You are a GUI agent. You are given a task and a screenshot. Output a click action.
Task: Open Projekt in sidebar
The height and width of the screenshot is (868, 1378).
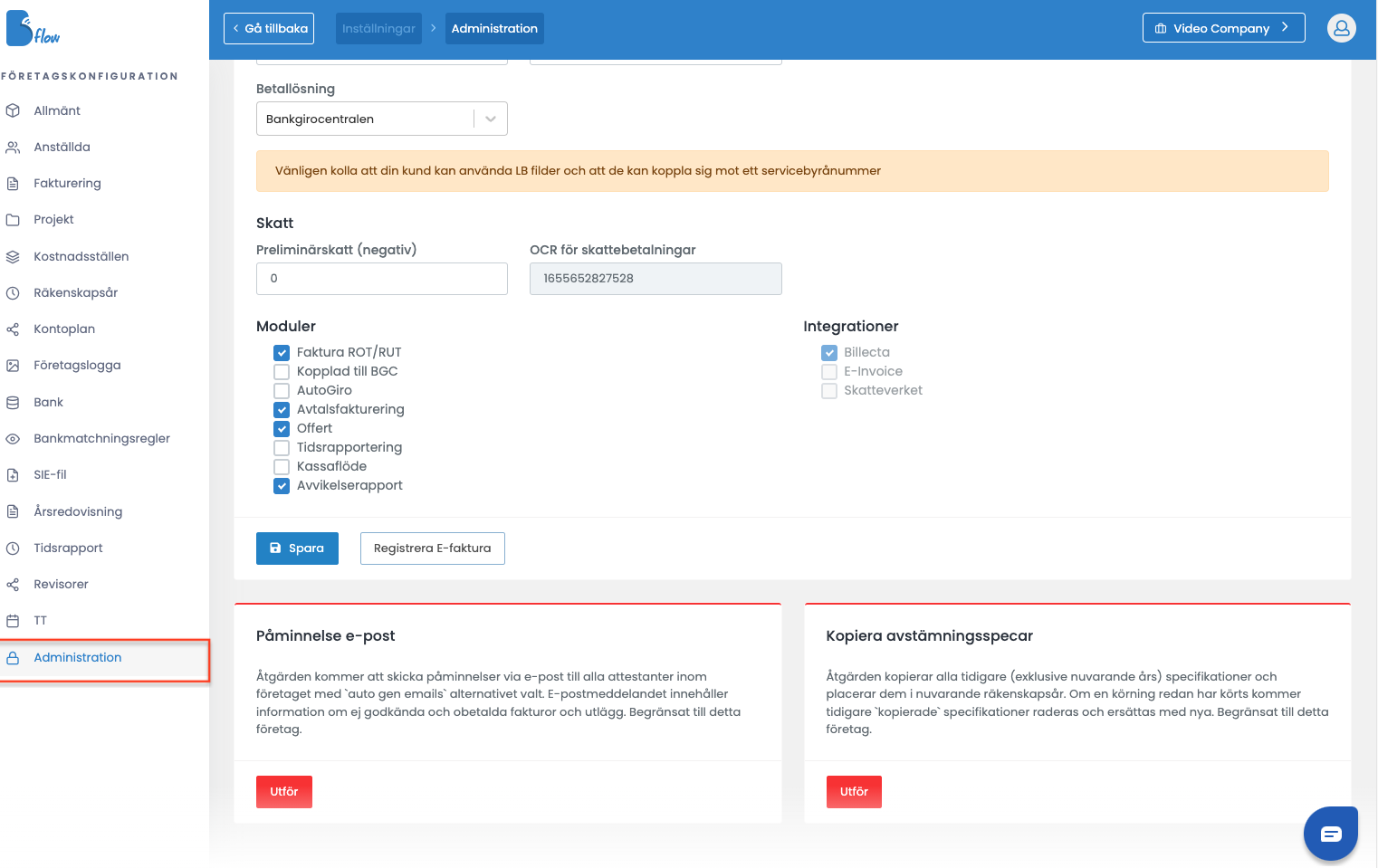point(53,220)
